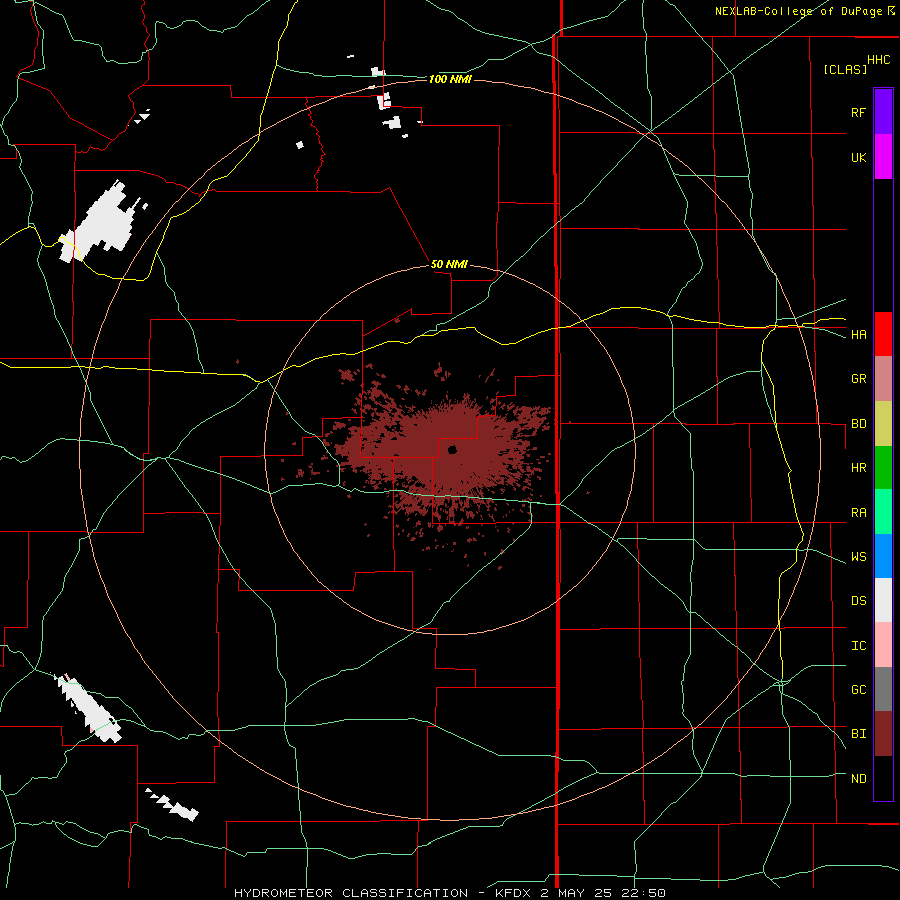This screenshot has width=900, height=900.
Task: Click the UK magenta legend swatch
Action: (883, 157)
